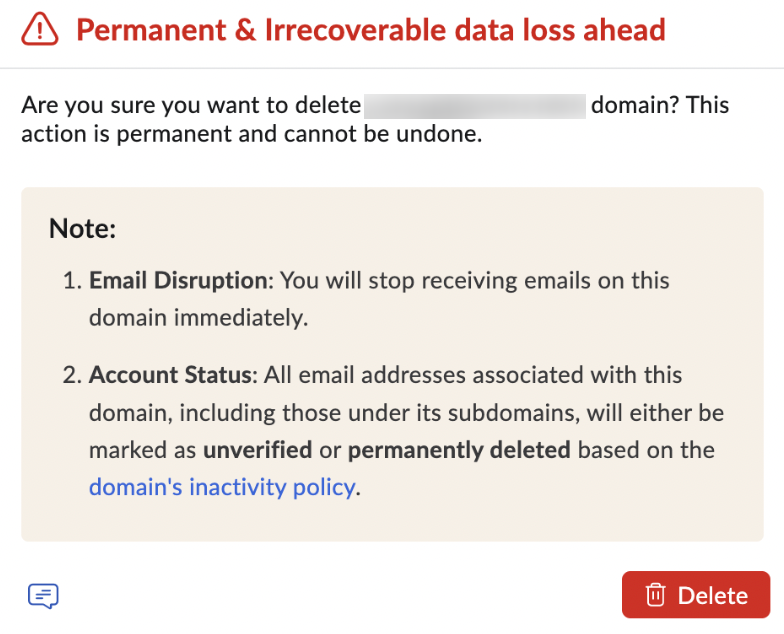
Task: Click list number 2 in the note
Action: 71,375
